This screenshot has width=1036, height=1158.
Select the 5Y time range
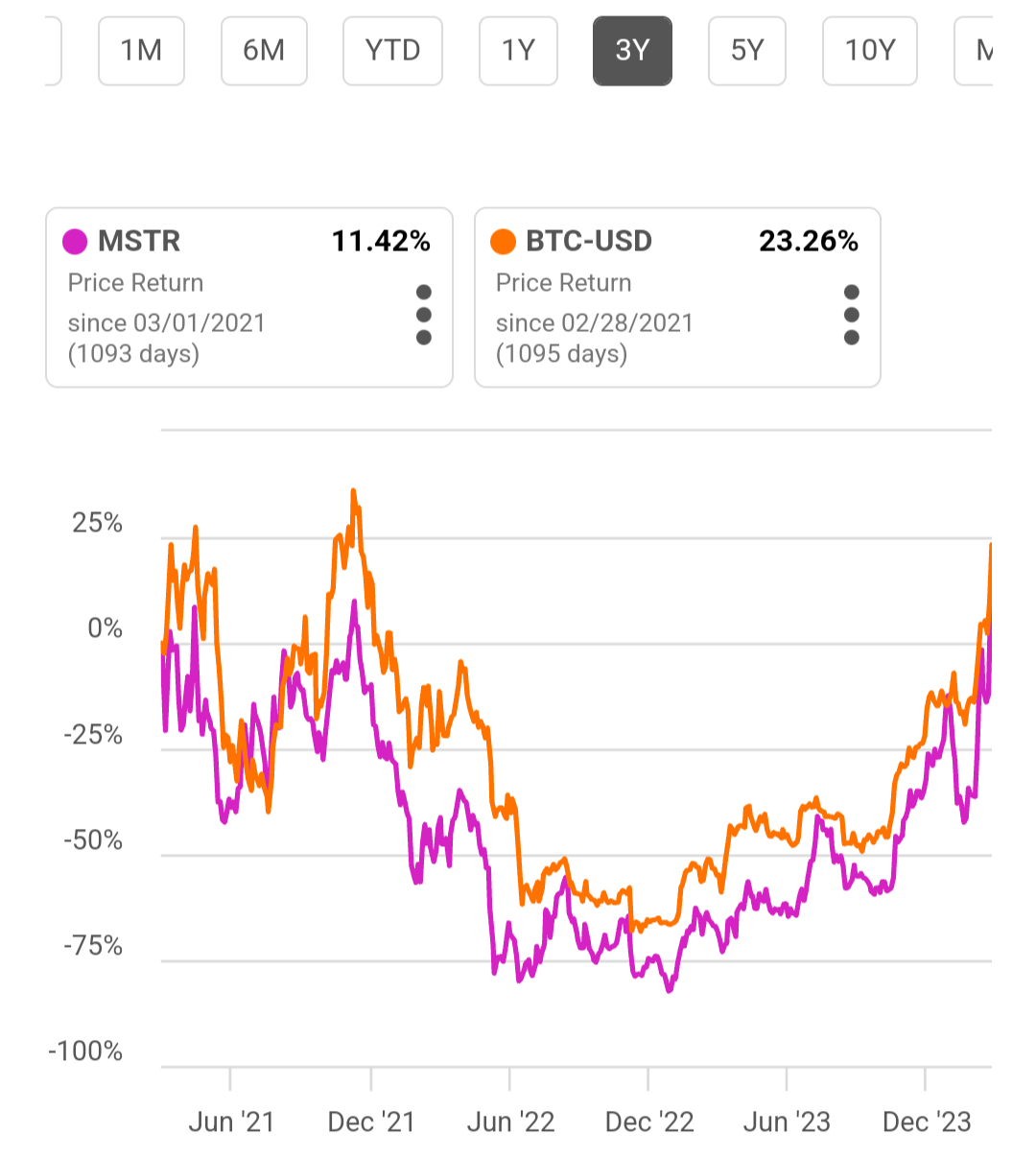point(747,52)
